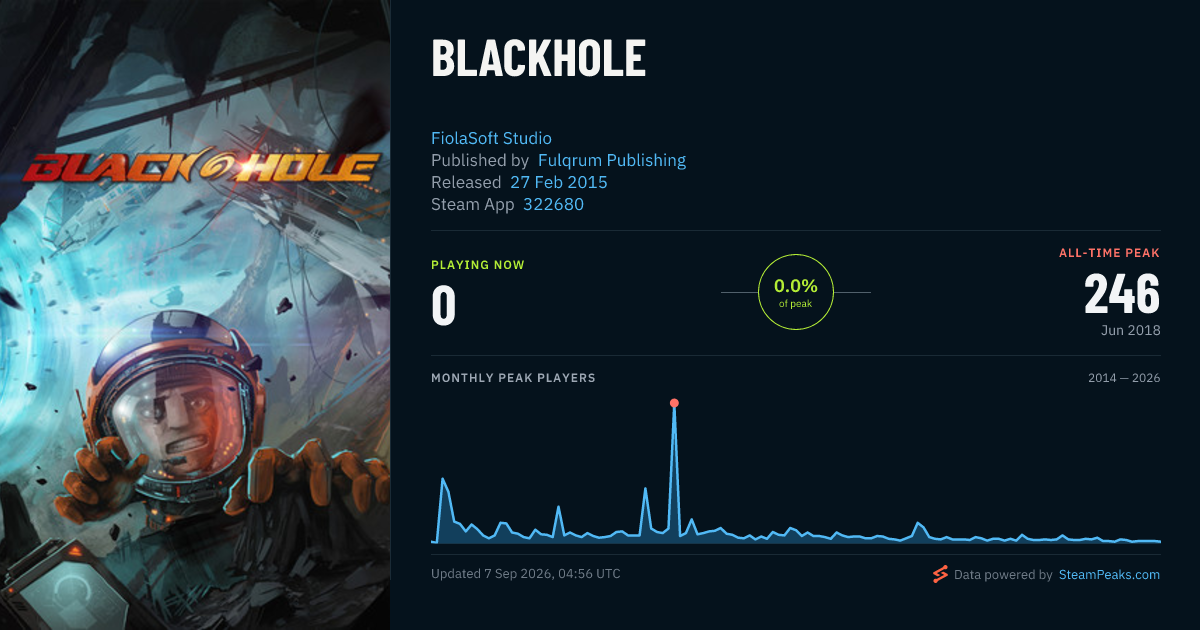
Task: Open FiolaSoft Studio developer link
Action: click(491, 138)
